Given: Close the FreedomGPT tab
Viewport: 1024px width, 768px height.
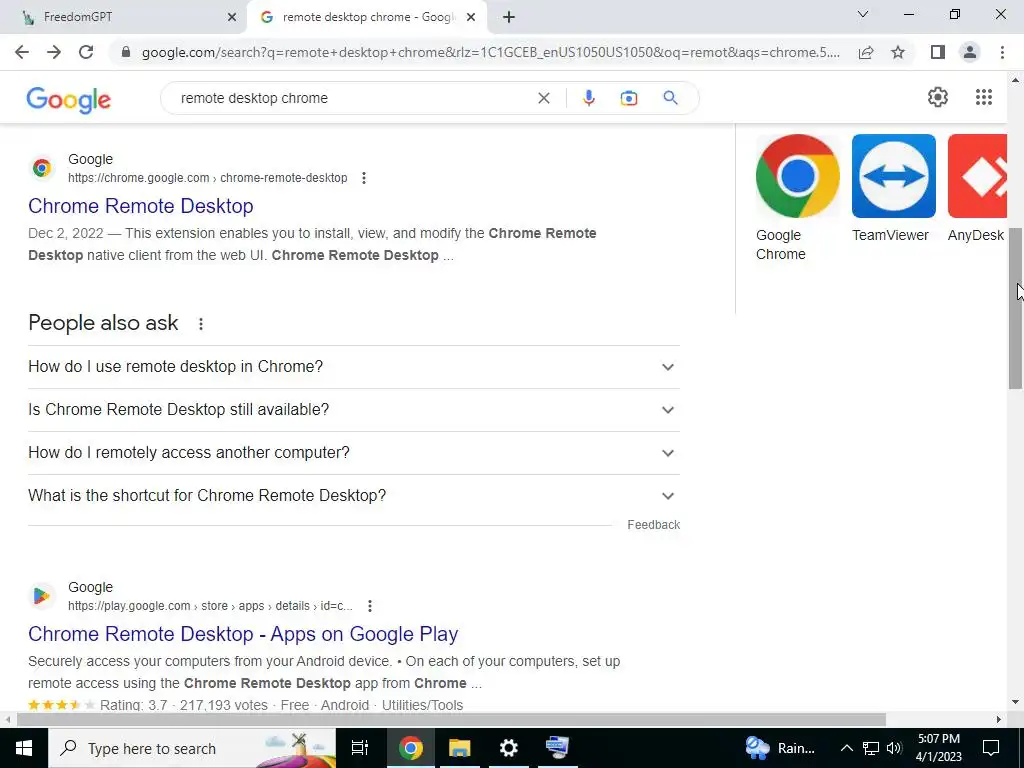Looking at the screenshot, I should (x=232, y=17).
